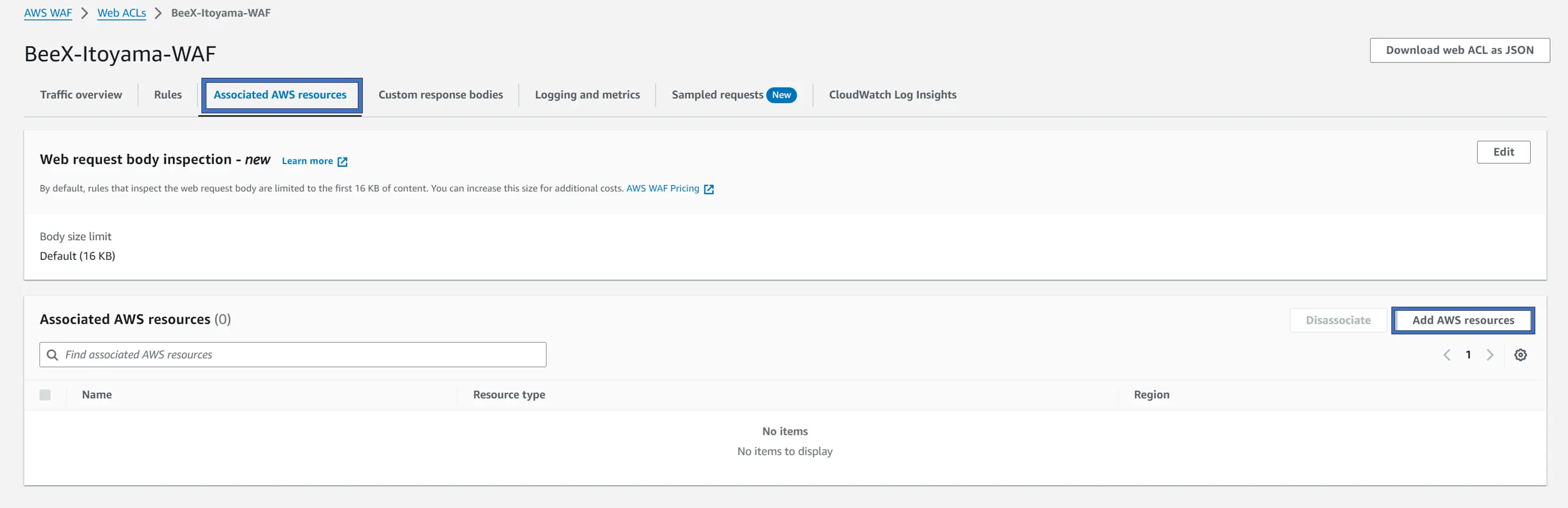The image size is (1568, 508).
Task: Click the 'No items to display' message
Action: pos(785,452)
